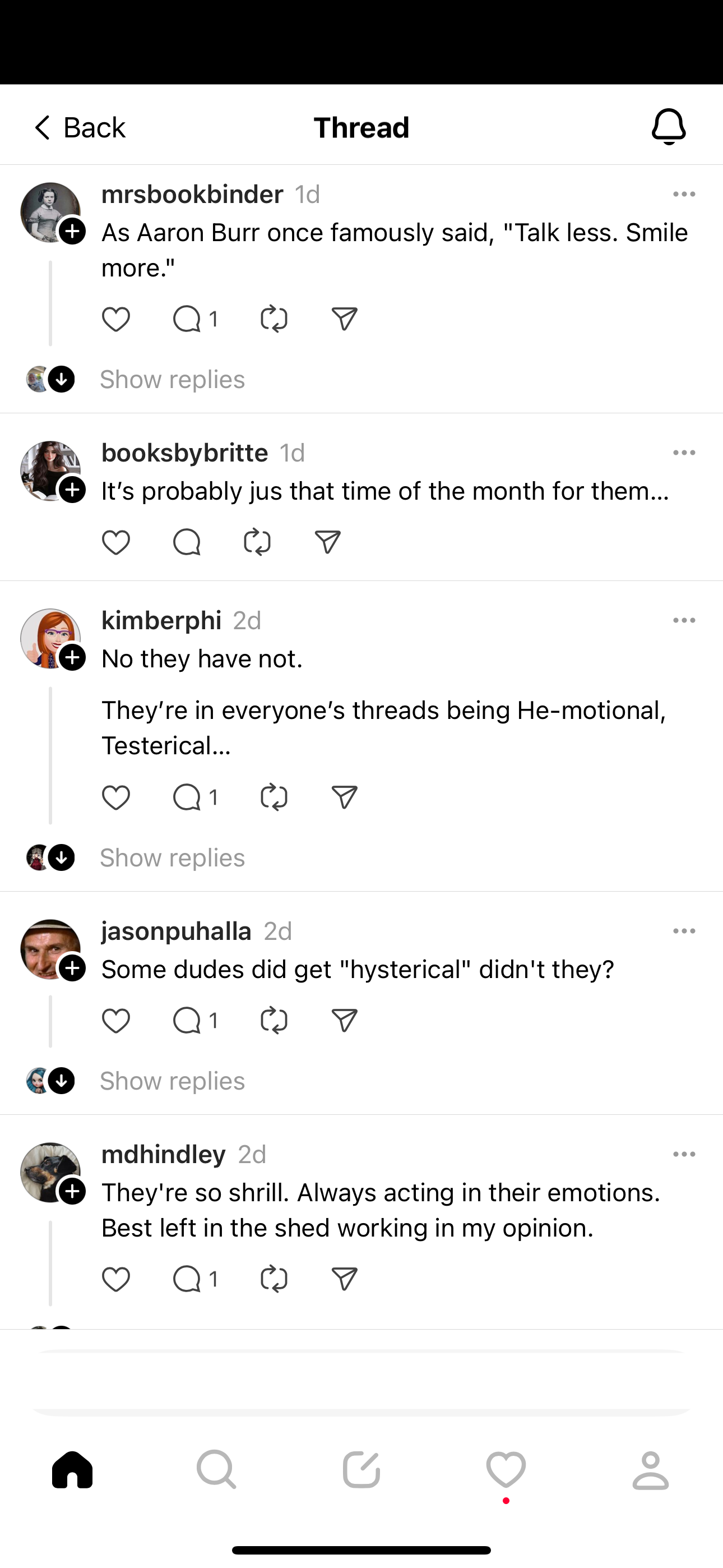The width and height of the screenshot is (723, 1568).
Task: Show replies under jasonpuhalla's post
Action: tap(172, 1081)
